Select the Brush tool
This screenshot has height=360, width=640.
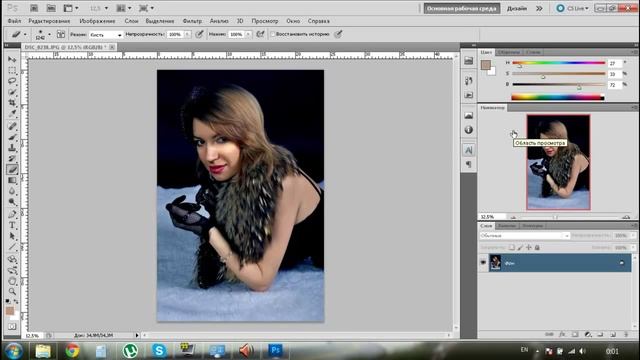[x=12, y=137]
